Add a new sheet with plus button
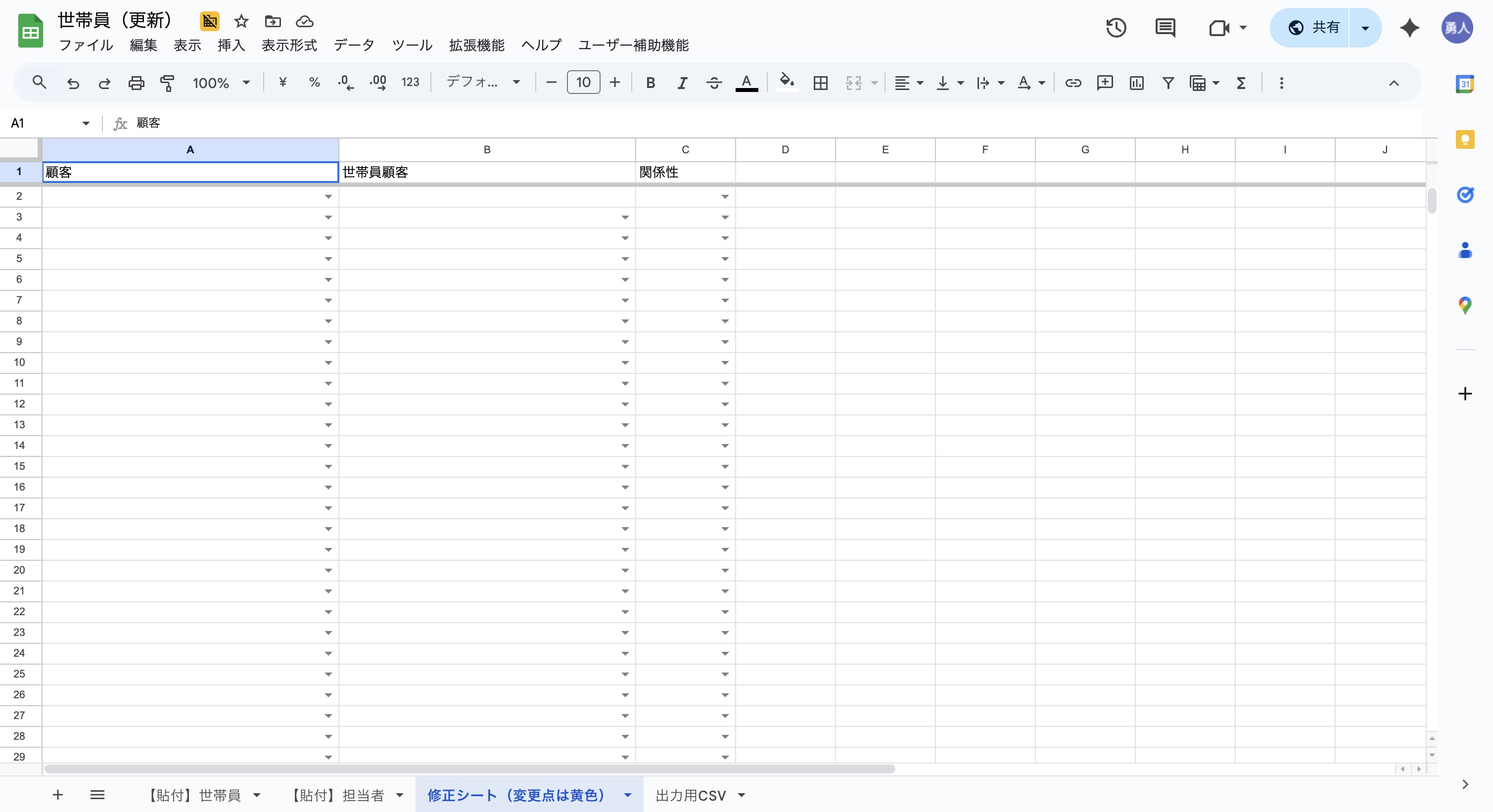This screenshot has height=812, width=1493. 57,795
